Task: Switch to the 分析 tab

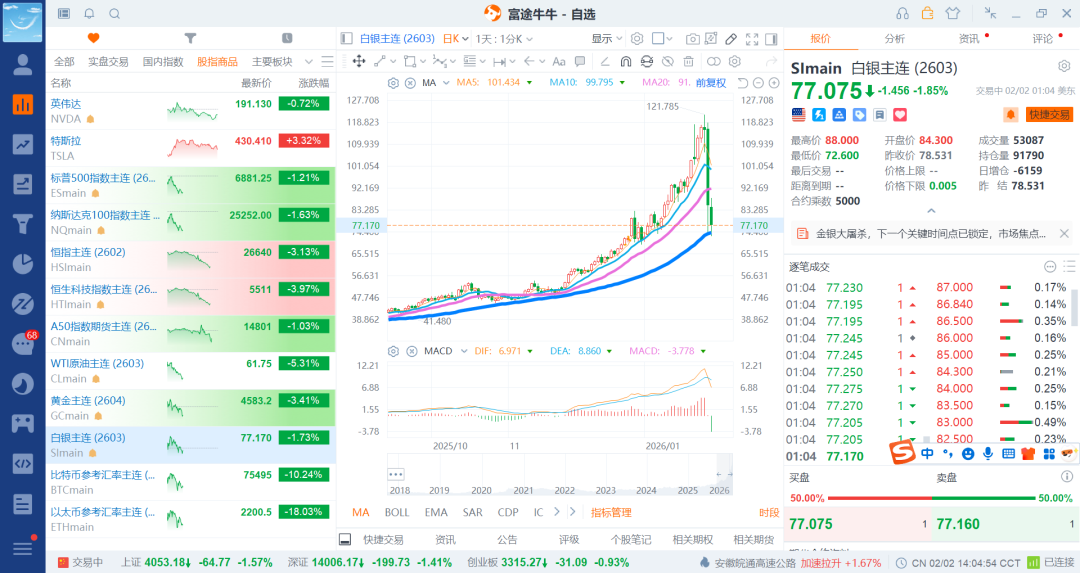Action: pyautogui.click(x=895, y=39)
